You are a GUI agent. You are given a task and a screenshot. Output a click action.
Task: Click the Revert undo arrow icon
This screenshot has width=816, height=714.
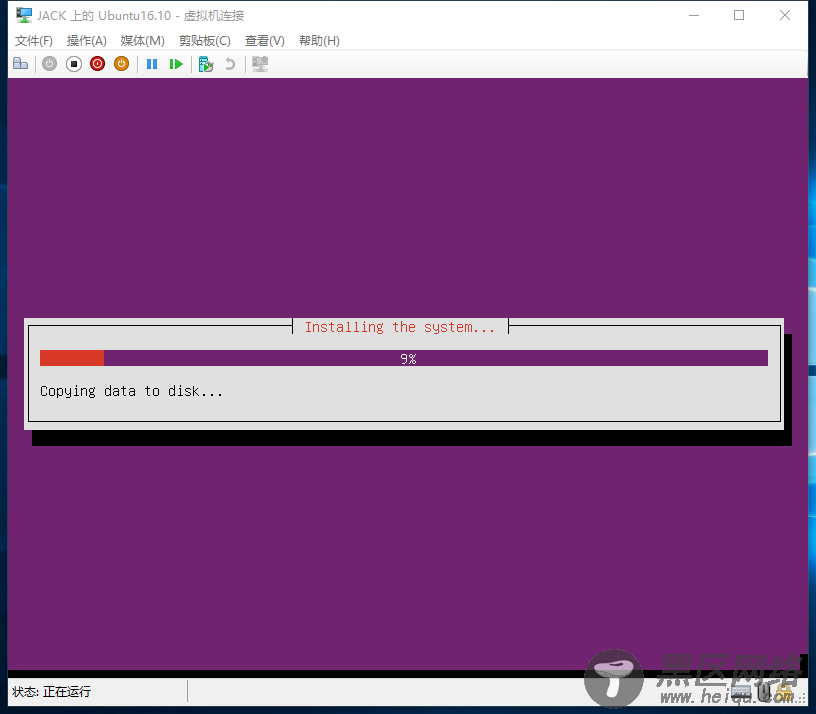point(230,64)
